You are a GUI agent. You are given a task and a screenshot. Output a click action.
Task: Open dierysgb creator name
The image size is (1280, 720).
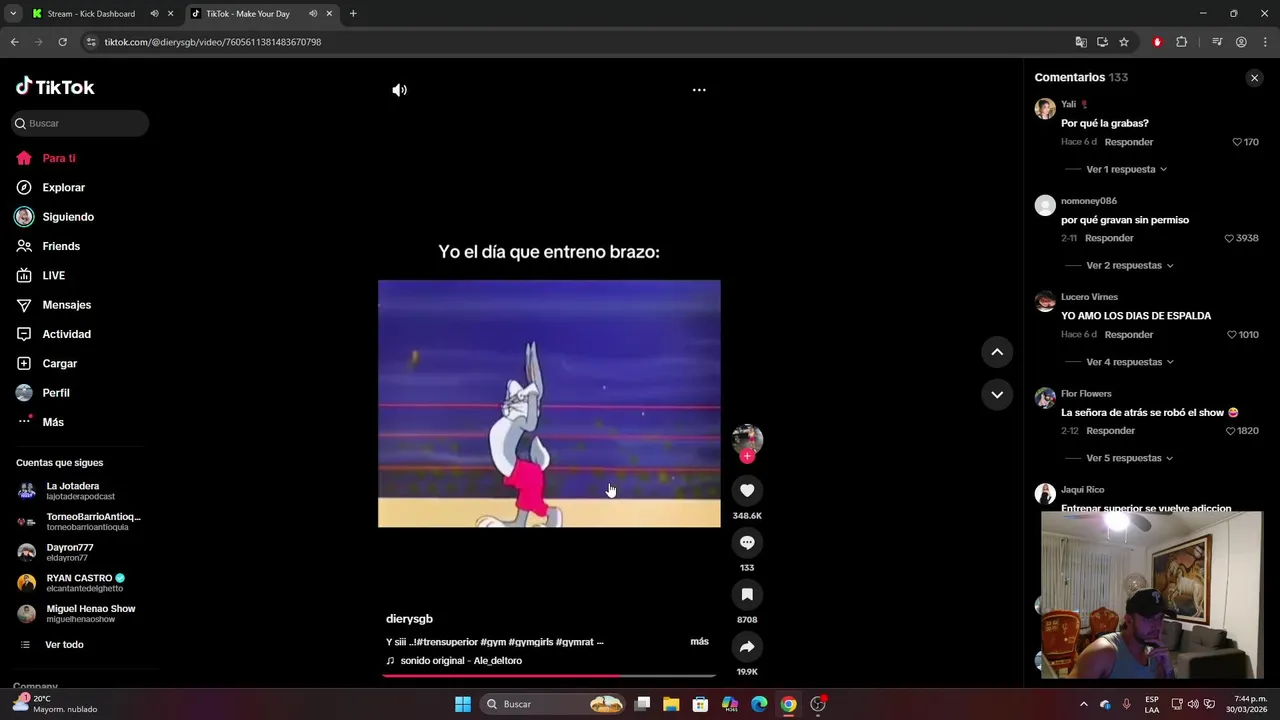(x=409, y=619)
